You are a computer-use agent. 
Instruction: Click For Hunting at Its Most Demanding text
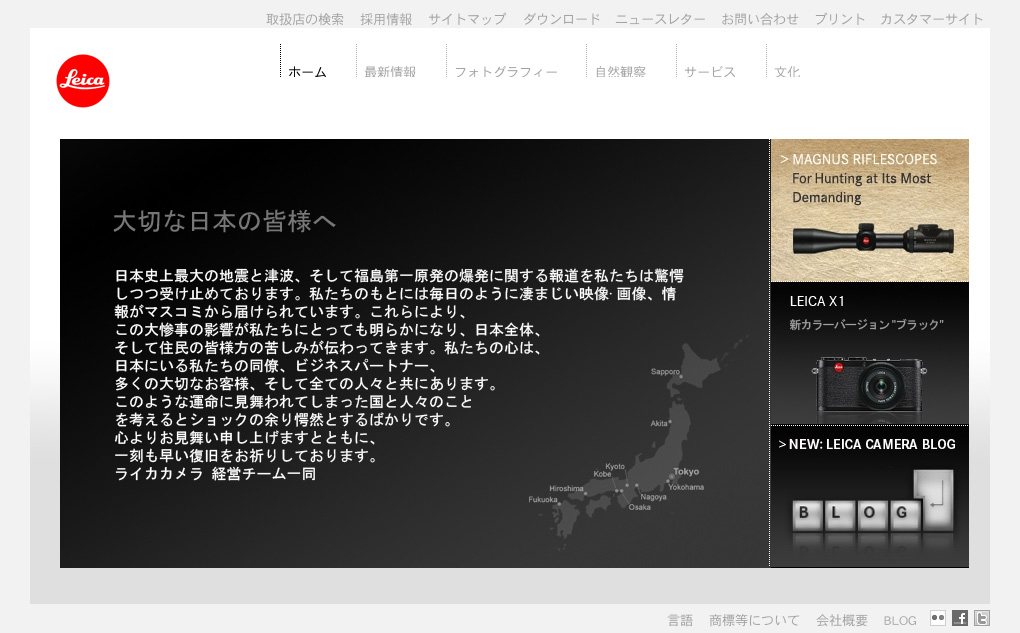click(x=861, y=188)
